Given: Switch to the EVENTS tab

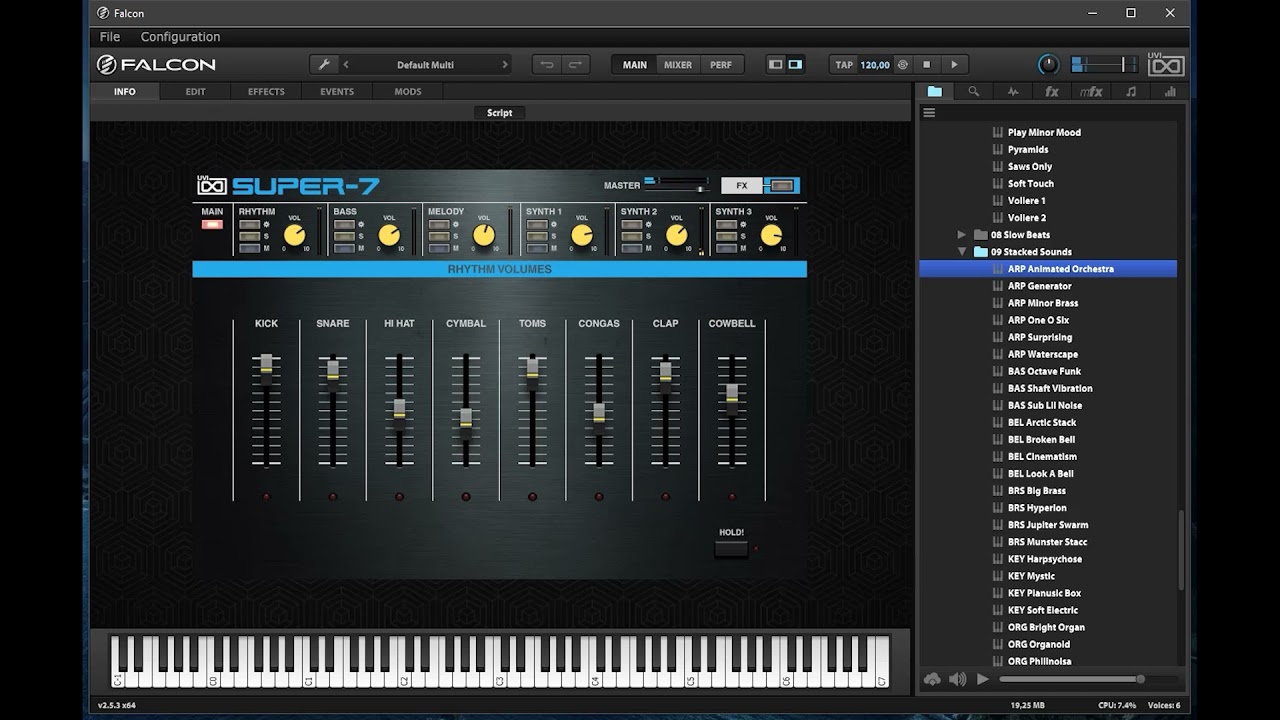Looking at the screenshot, I should pos(337,91).
